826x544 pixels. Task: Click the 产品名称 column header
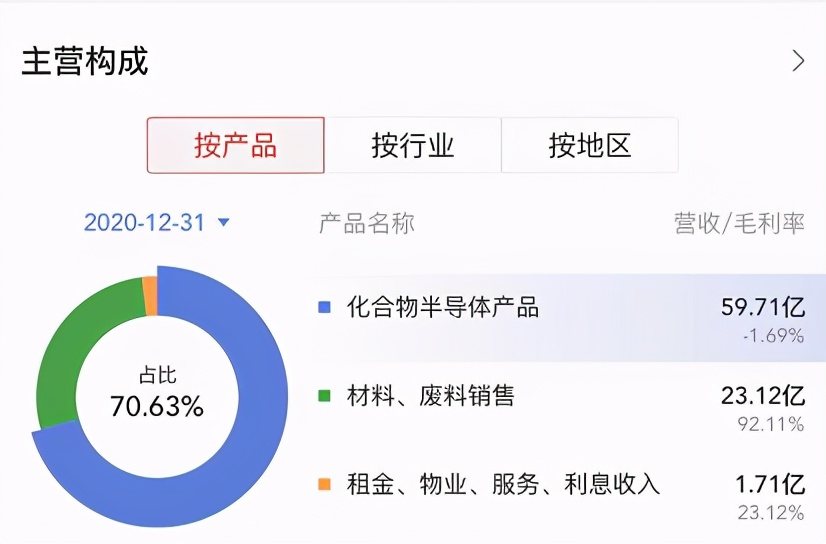tap(367, 223)
